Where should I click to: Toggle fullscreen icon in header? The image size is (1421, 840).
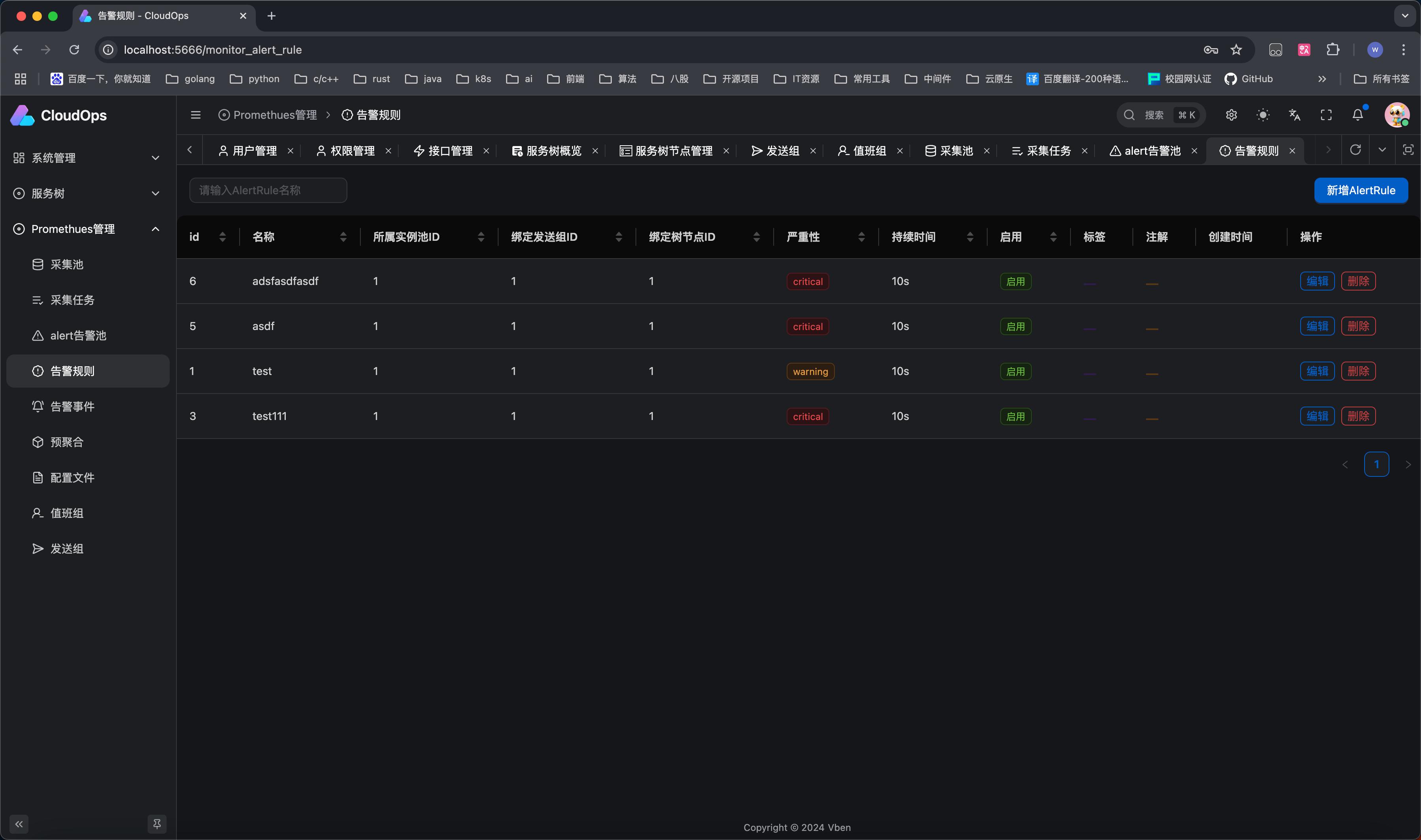(x=1326, y=115)
